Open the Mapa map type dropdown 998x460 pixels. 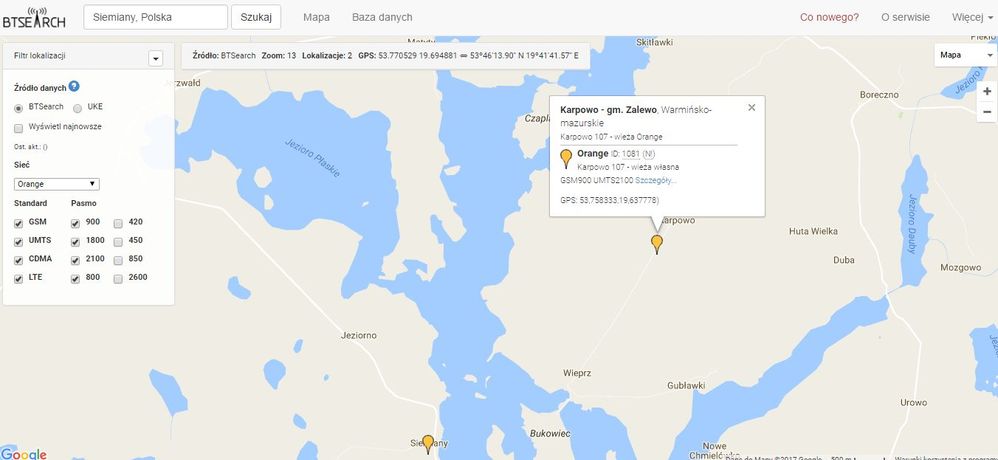tap(966, 55)
